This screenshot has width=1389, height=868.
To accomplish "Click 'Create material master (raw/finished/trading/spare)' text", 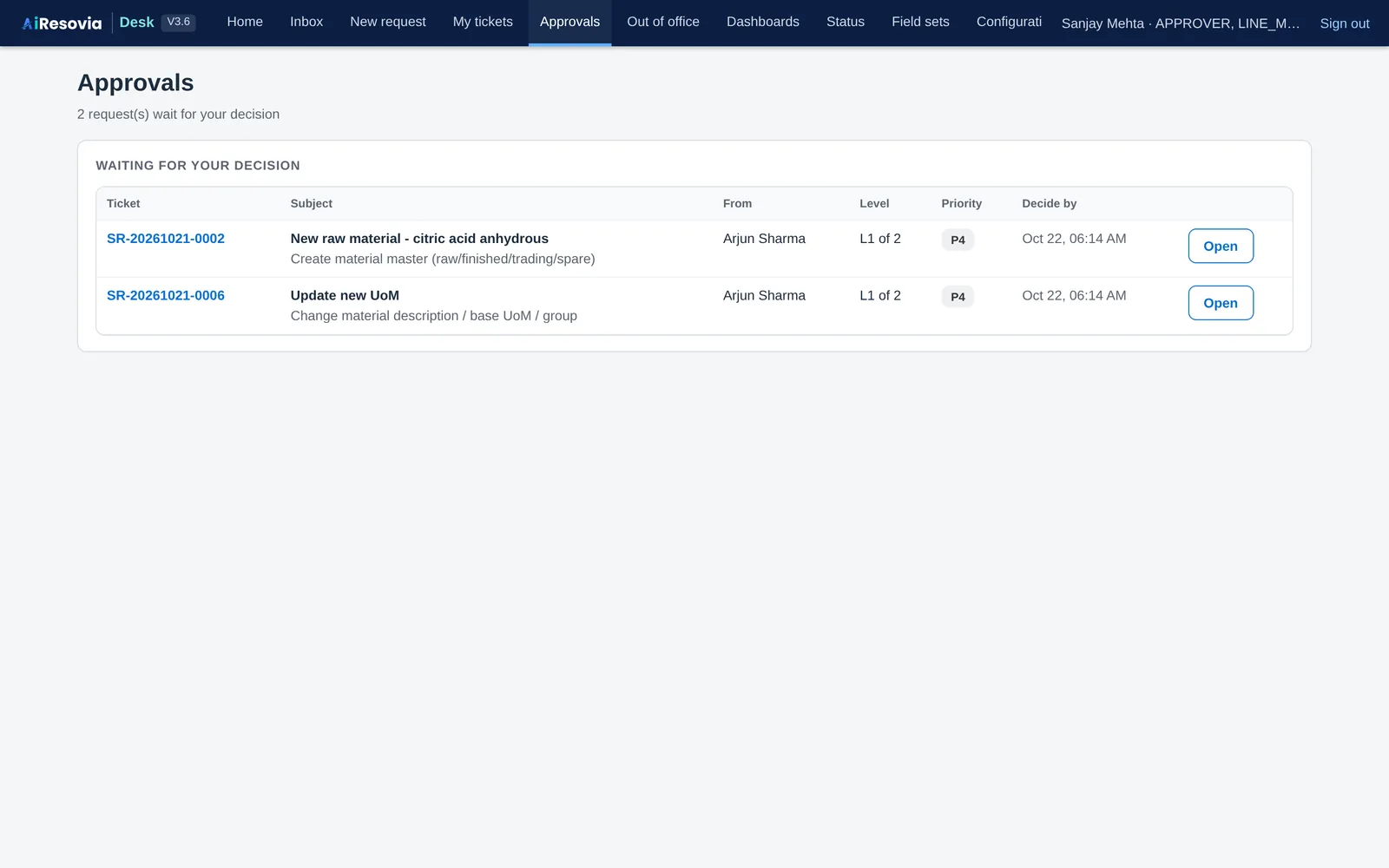I will pyautogui.click(x=443, y=259).
